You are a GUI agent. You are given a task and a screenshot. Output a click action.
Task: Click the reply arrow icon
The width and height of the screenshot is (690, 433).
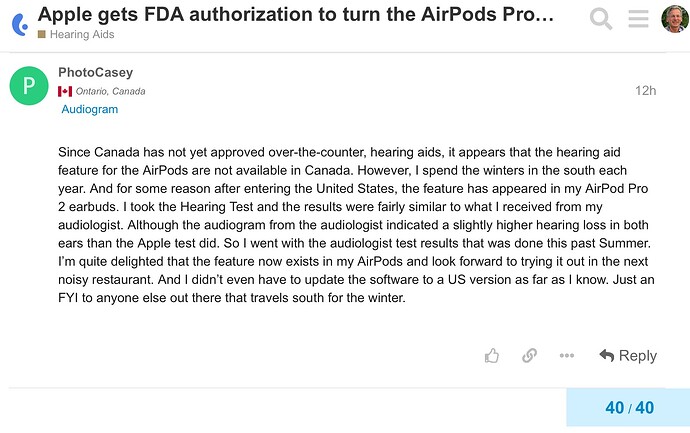pos(607,355)
